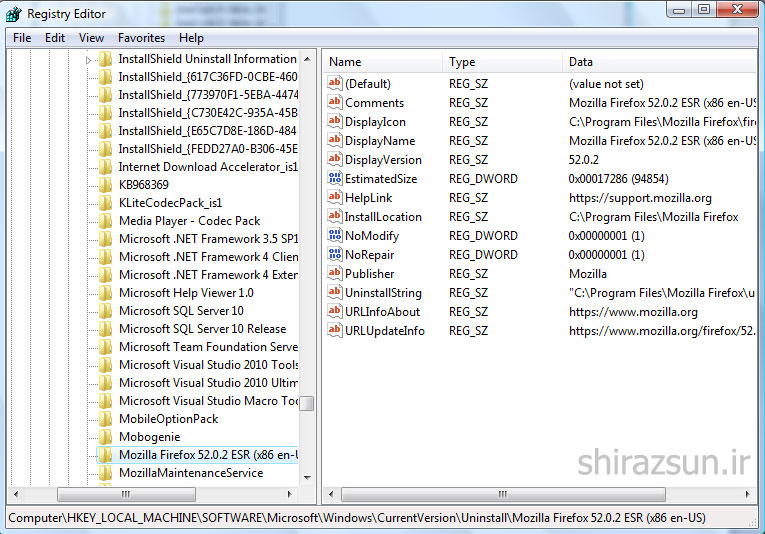765x534 pixels.
Task: Click the (value not set) data cell
Action: point(606,84)
